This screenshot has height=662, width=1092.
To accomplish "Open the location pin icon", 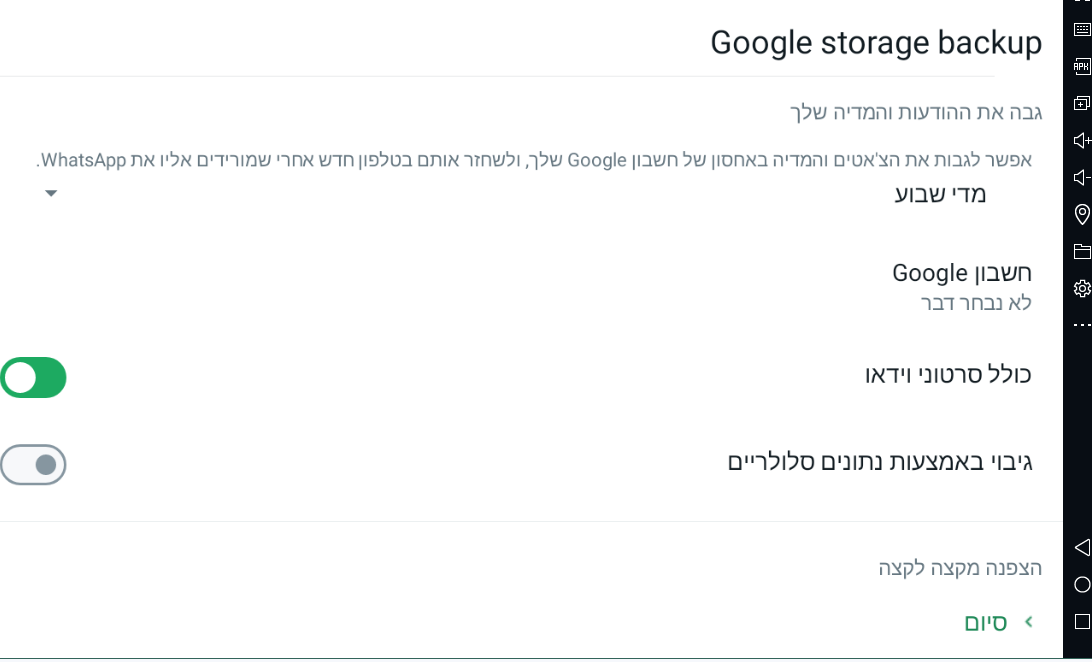I will 1081,214.
